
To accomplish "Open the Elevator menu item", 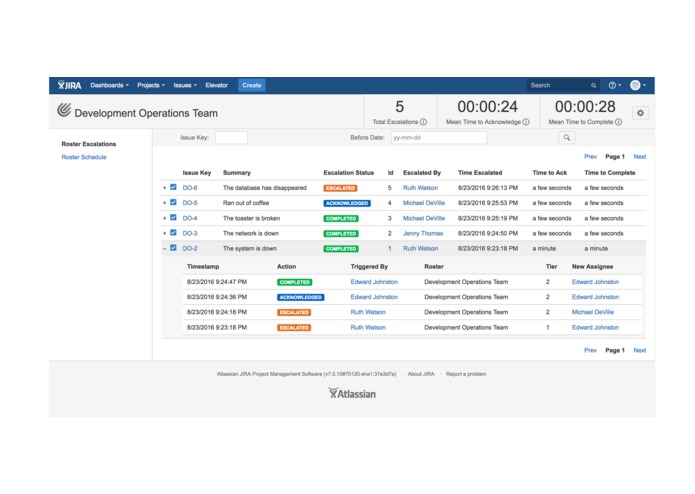I will [216, 85].
